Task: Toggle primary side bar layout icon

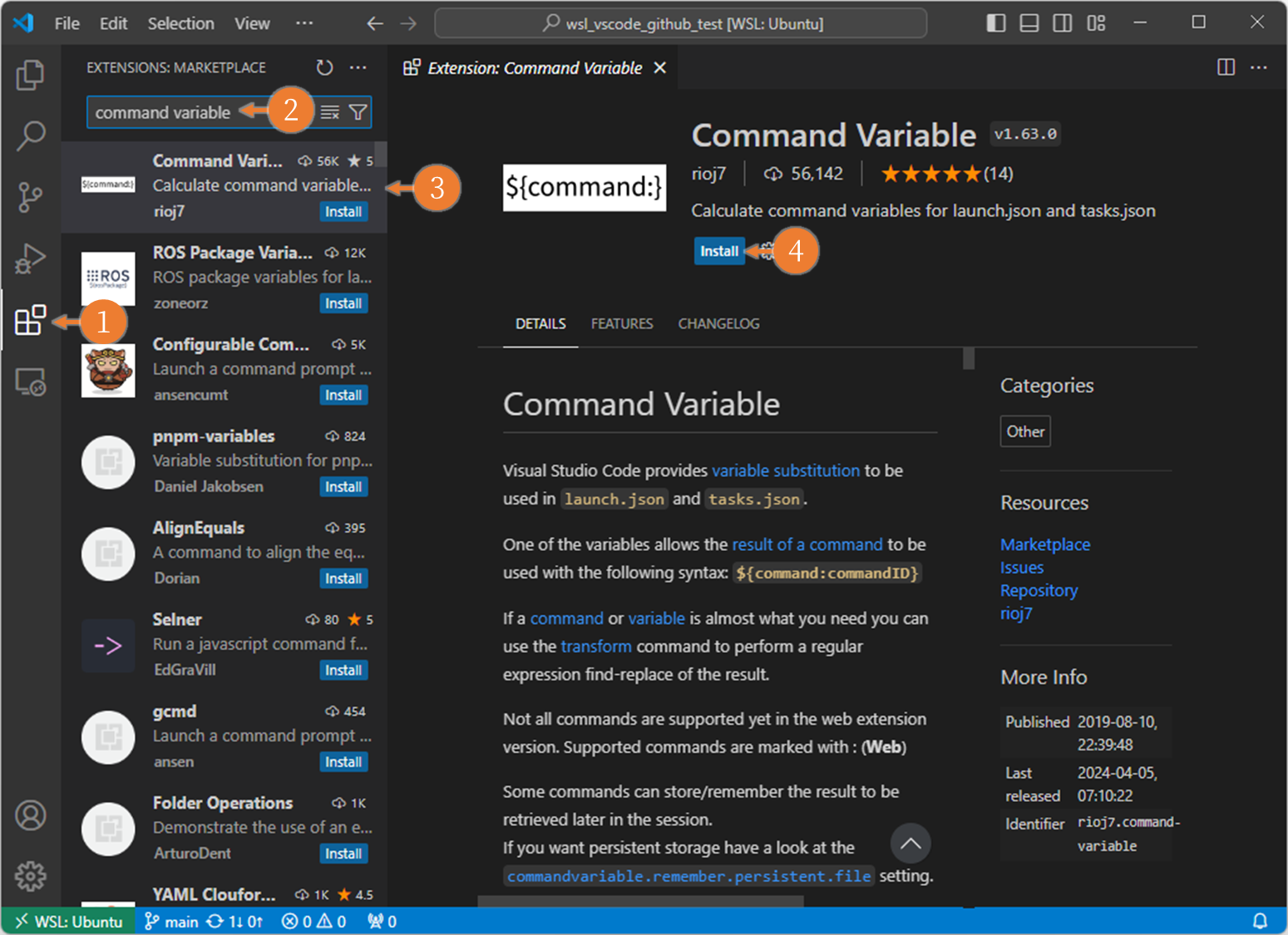Action: [996, 23]
